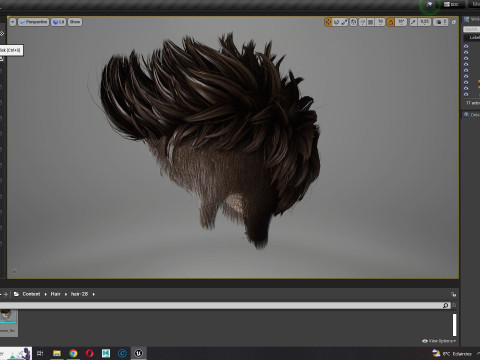The width and height of the screenshot is (480, 360).
Task: Open the weather widget in system tray
Action: tap(452, 353)
